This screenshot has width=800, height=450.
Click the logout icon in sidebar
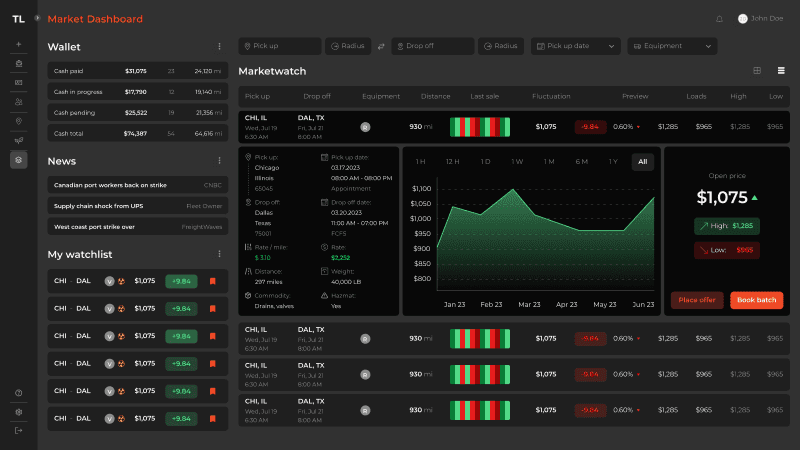[x=18, y=430]
